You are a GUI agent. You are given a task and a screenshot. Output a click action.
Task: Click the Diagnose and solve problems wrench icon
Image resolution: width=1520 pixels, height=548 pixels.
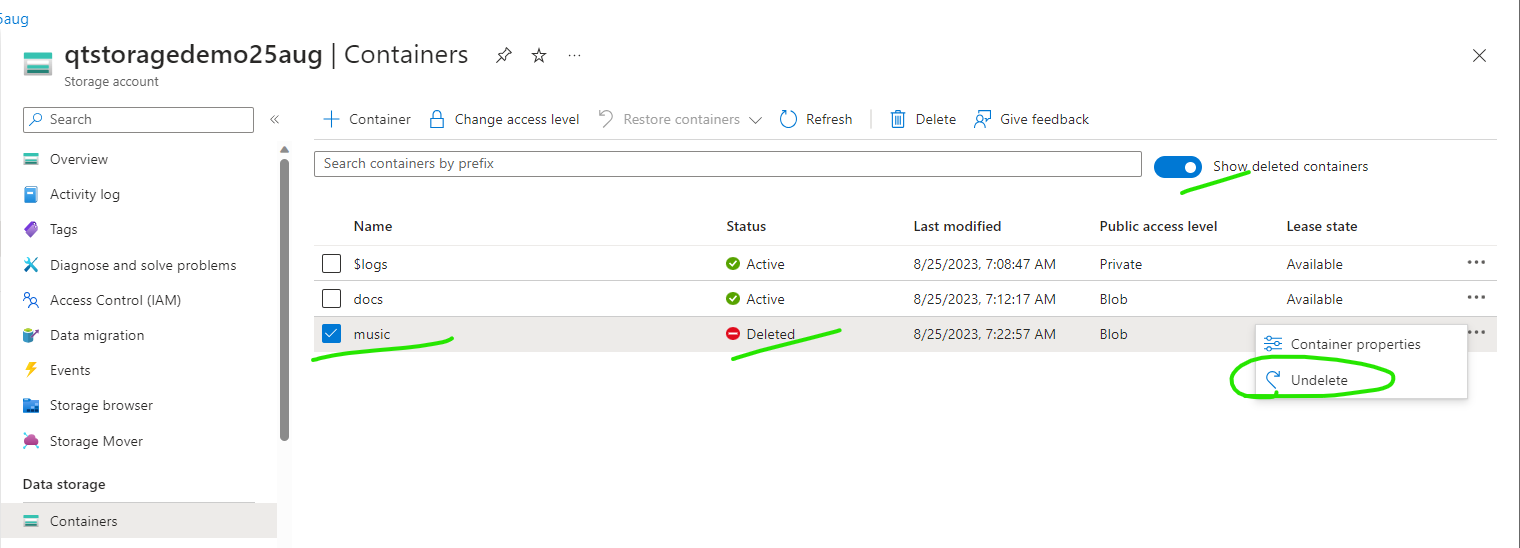click(32, 265)
